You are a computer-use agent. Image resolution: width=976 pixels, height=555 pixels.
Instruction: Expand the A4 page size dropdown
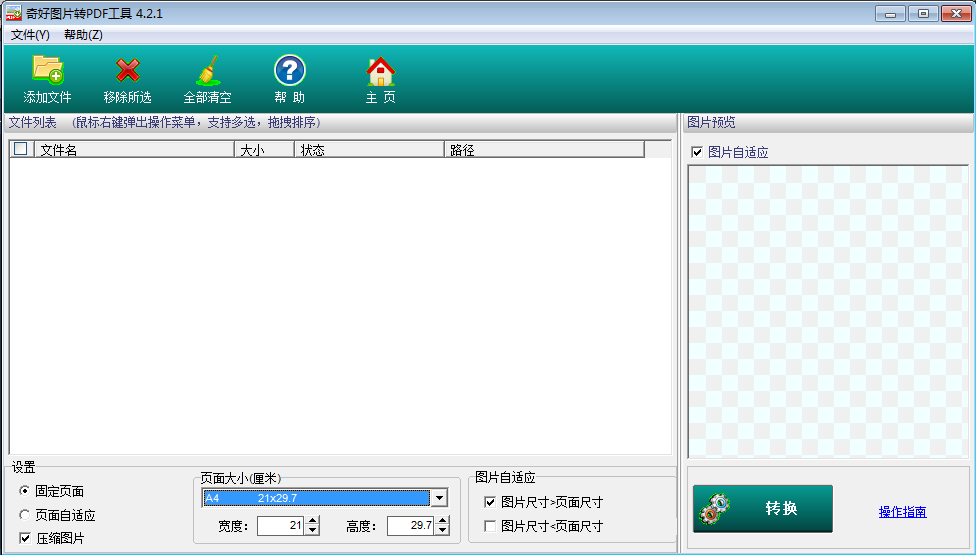pos(439,498)
